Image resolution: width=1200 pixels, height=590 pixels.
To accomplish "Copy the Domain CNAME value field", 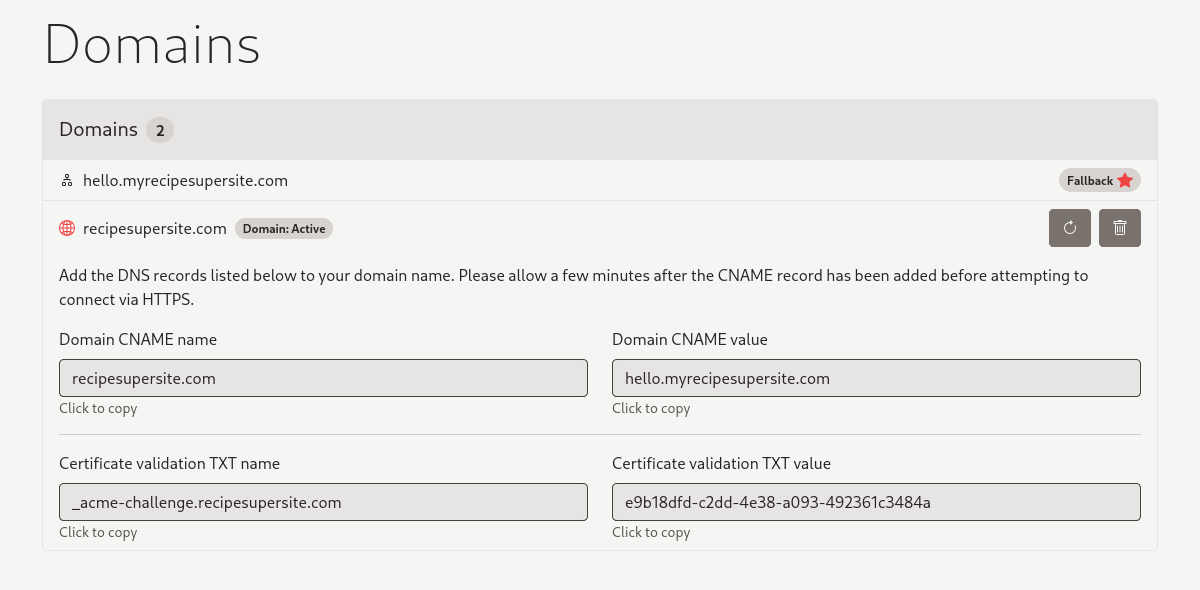I will coord(876,379).
